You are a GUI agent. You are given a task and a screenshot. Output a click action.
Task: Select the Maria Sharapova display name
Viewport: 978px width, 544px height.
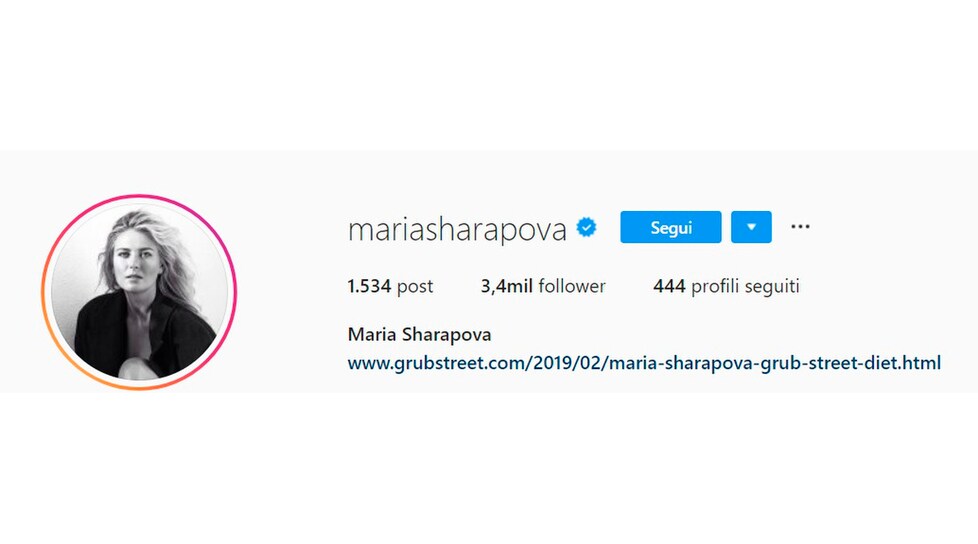[419, 334]
